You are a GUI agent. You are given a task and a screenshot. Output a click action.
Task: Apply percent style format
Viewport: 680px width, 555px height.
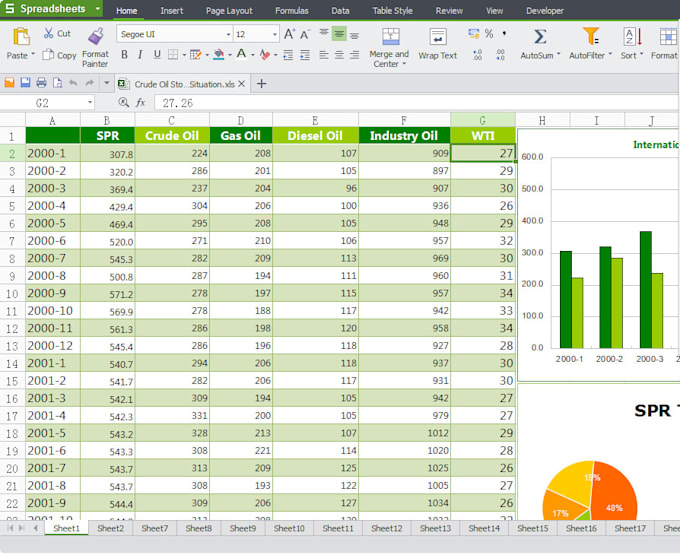click(489, 33)
